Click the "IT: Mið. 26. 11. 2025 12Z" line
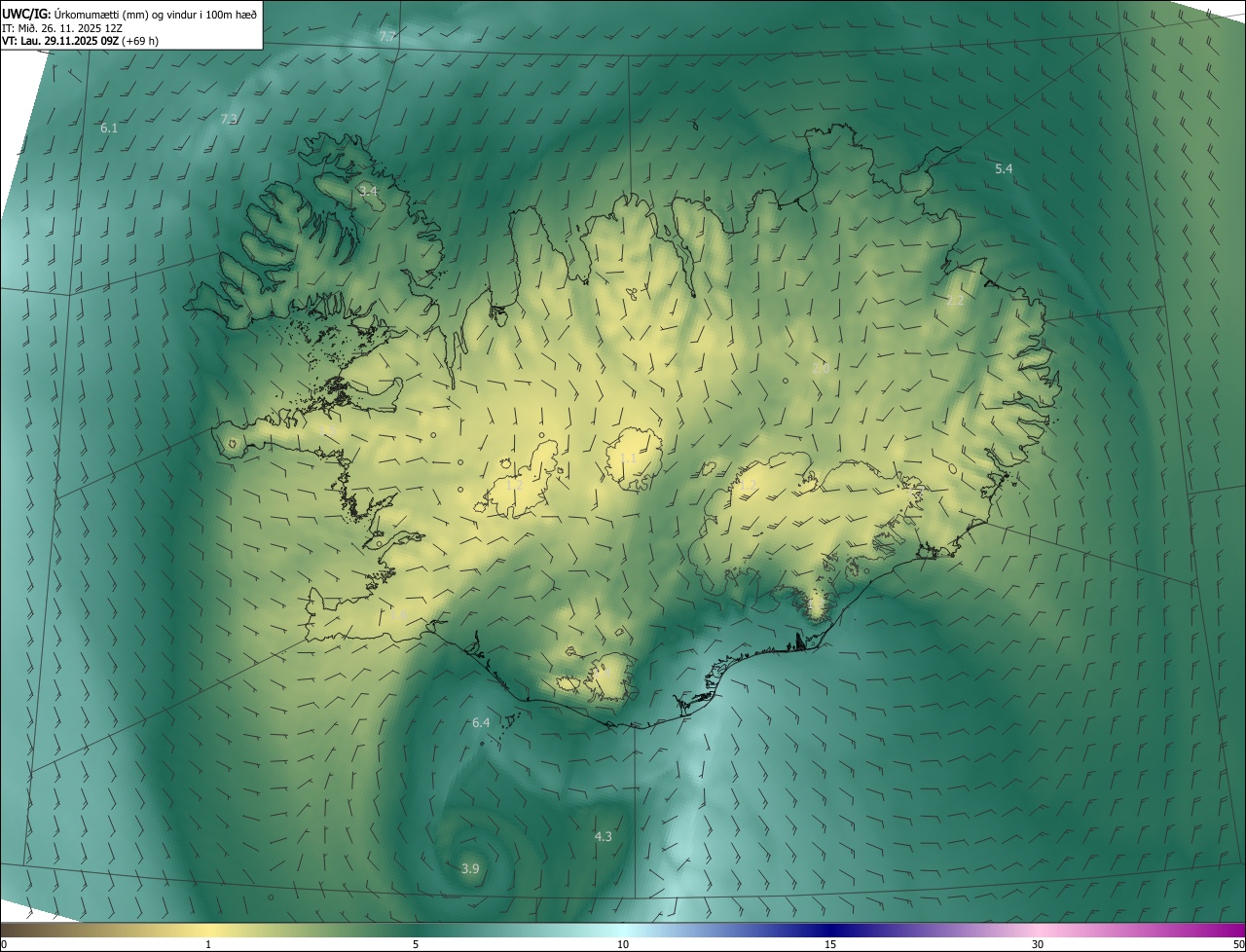The height and width of the screenshot is (952, 1246). (x=61, y=27)
